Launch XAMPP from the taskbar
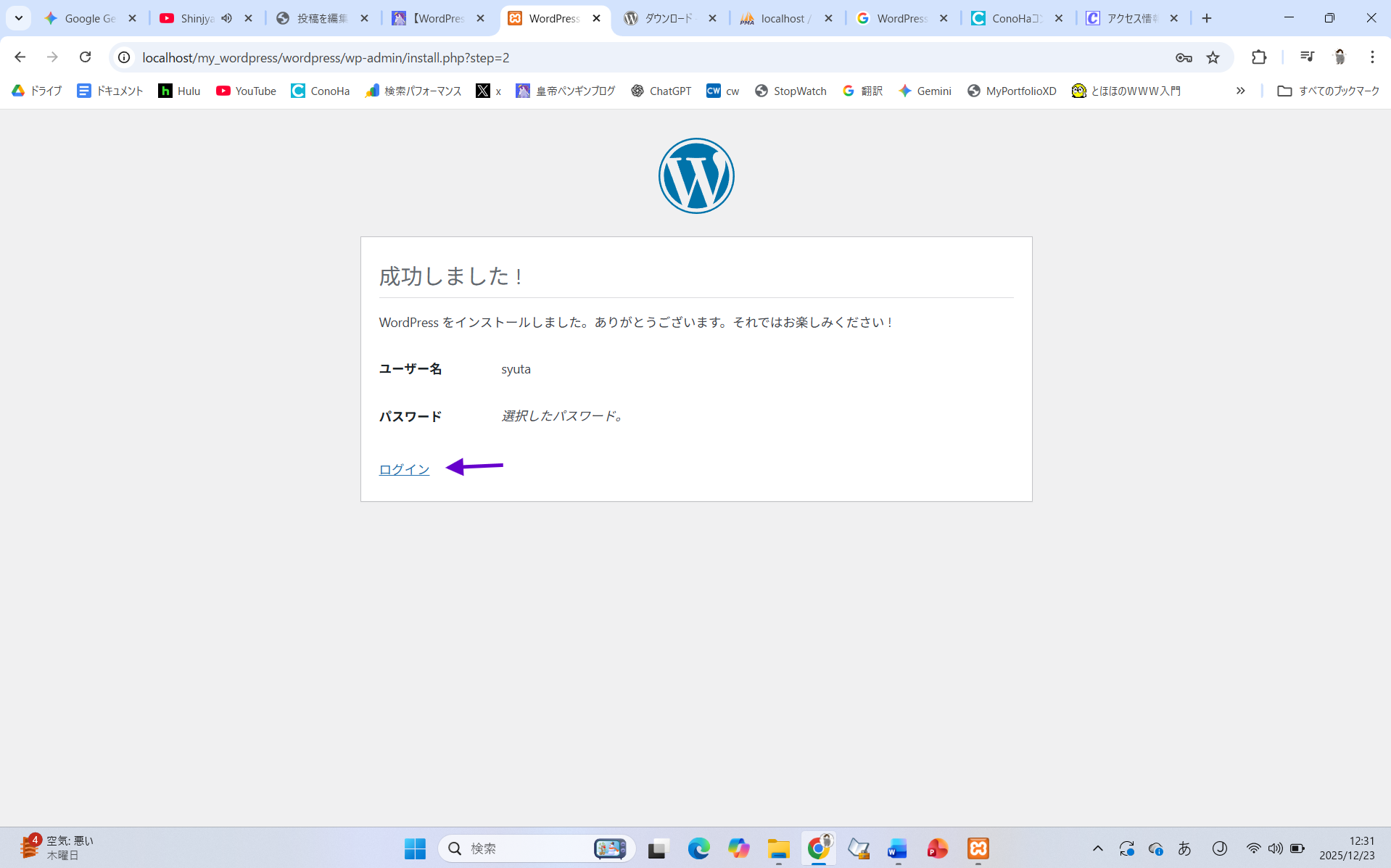The height and width of the screenshot is (868, 1391). (x=978, y=848)
